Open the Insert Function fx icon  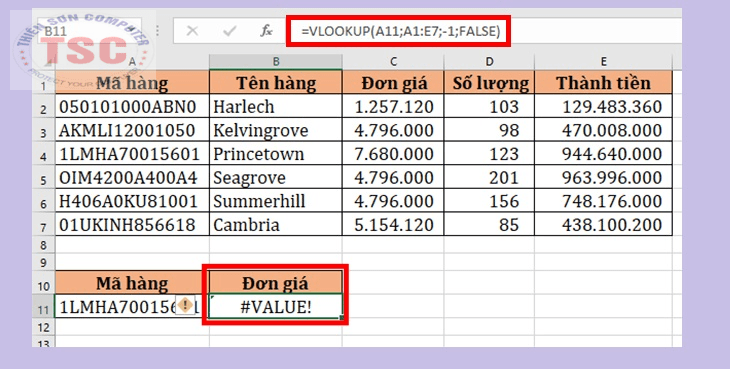click(x=266, y=31)
